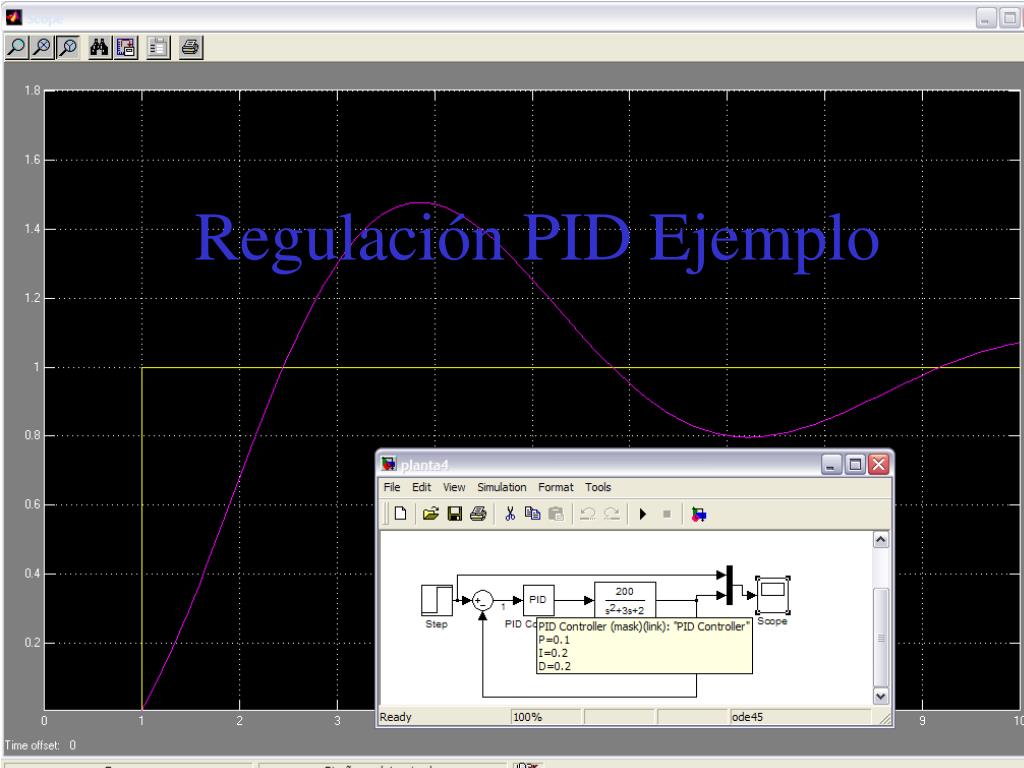This screenshot has height=768, width=1024.
Task: Click planta4 vertical scrollbar up arrow
Action: tap(880, 540)
